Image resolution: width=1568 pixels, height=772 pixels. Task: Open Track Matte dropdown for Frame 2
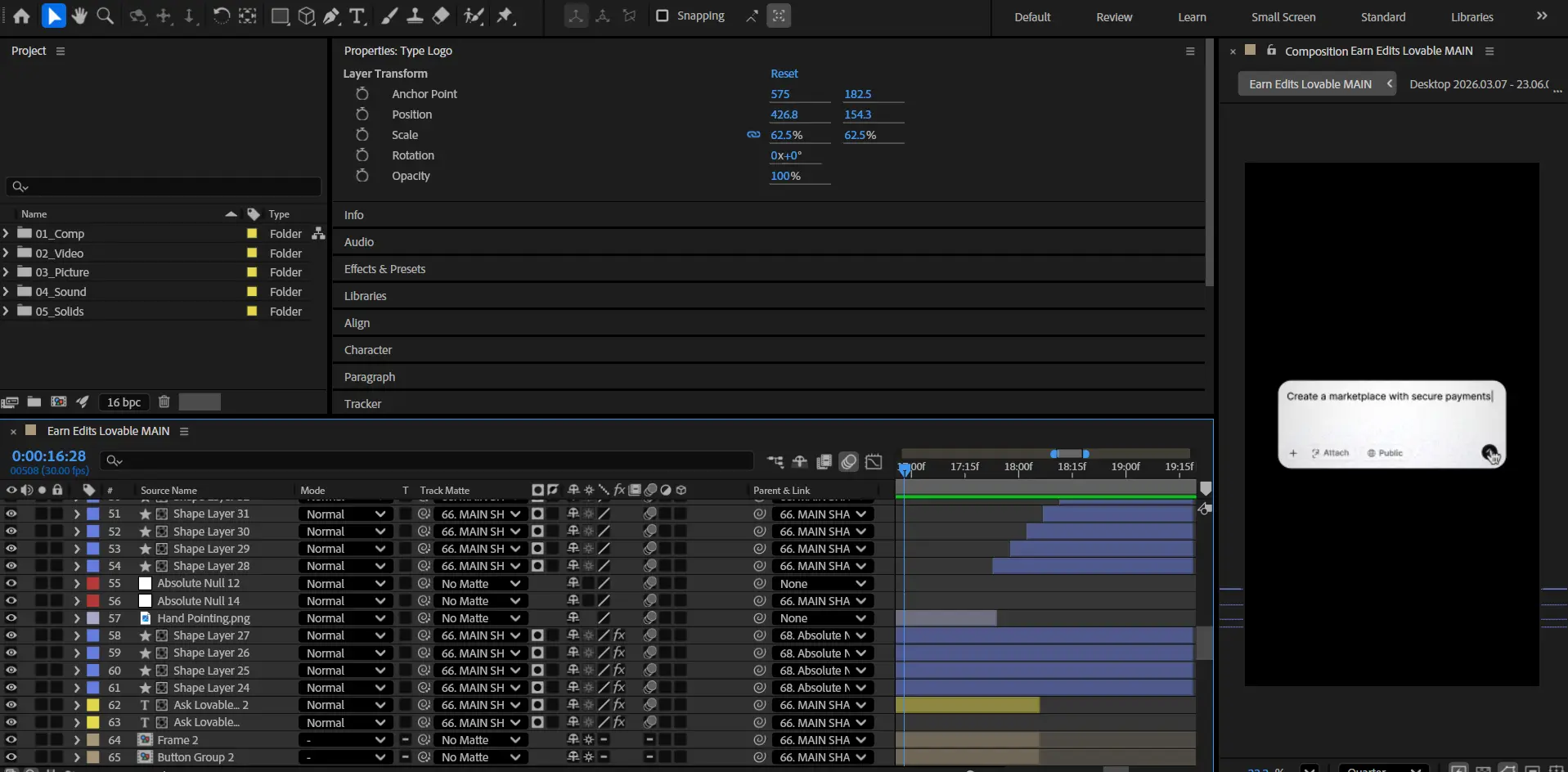point(480,740)
